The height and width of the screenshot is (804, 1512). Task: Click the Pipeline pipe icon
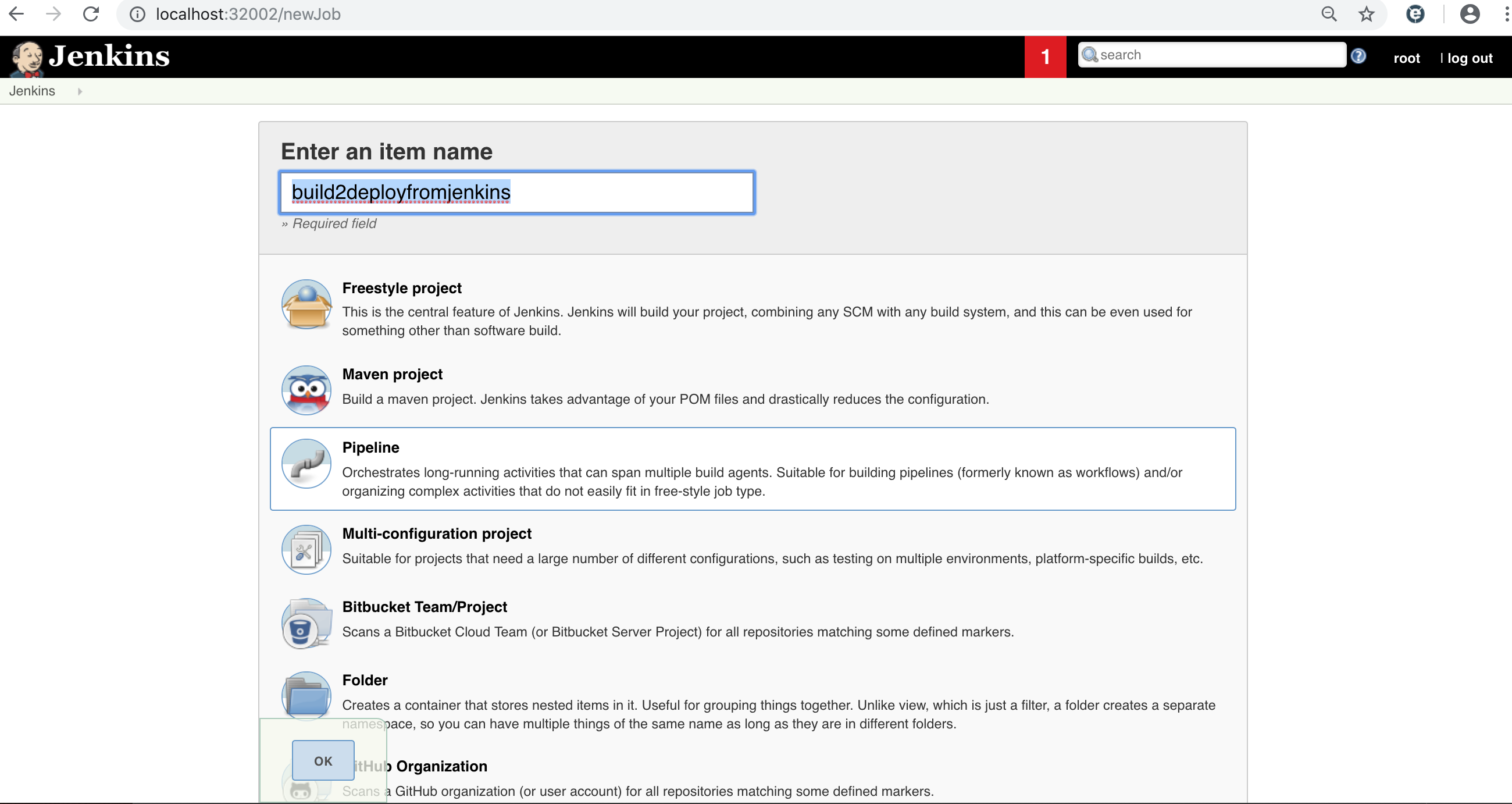pyautogui.click(x=306, y=463)
